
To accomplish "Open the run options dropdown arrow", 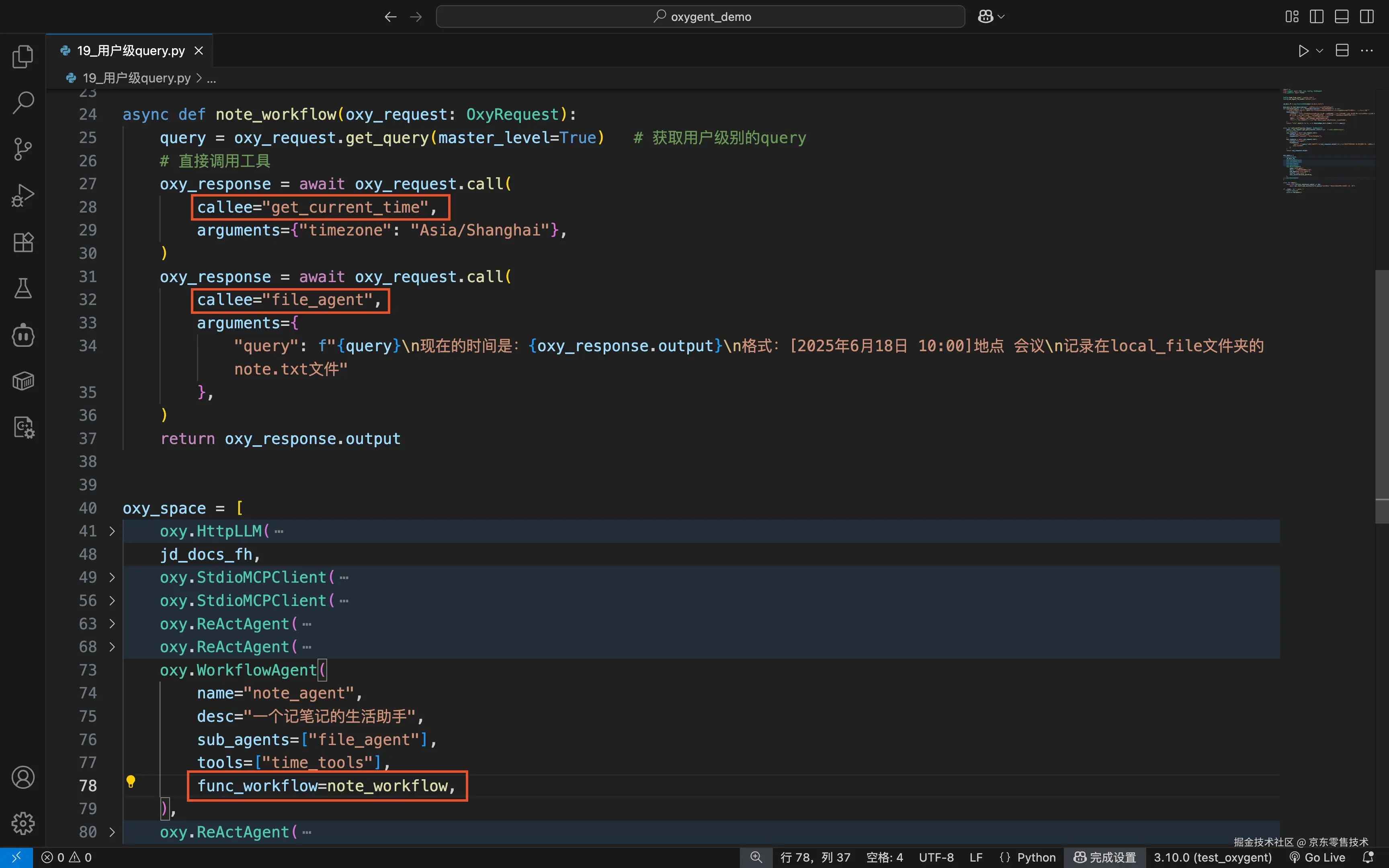I will [1319, 51].
